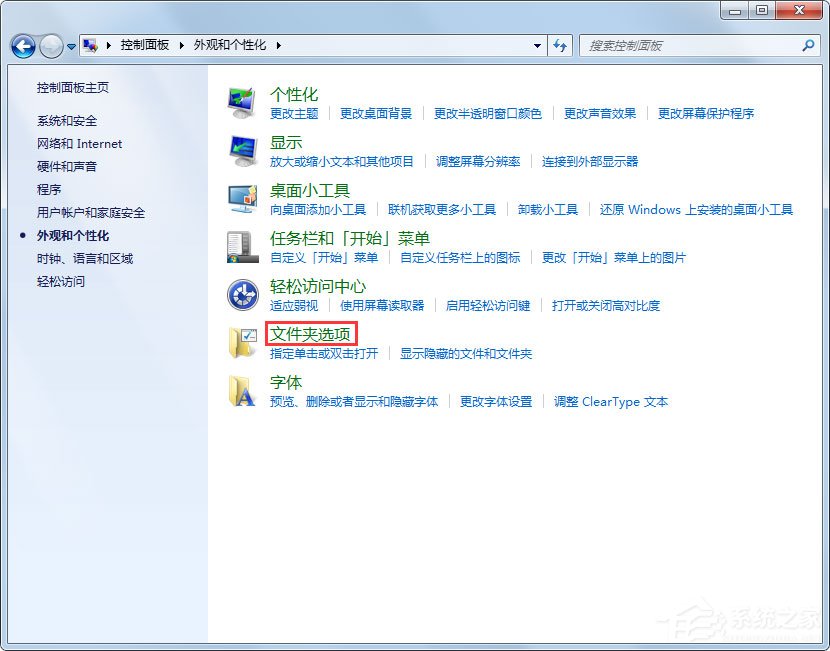
Task: Navigate back with the back arrow
Action: [x=22, y=46]
